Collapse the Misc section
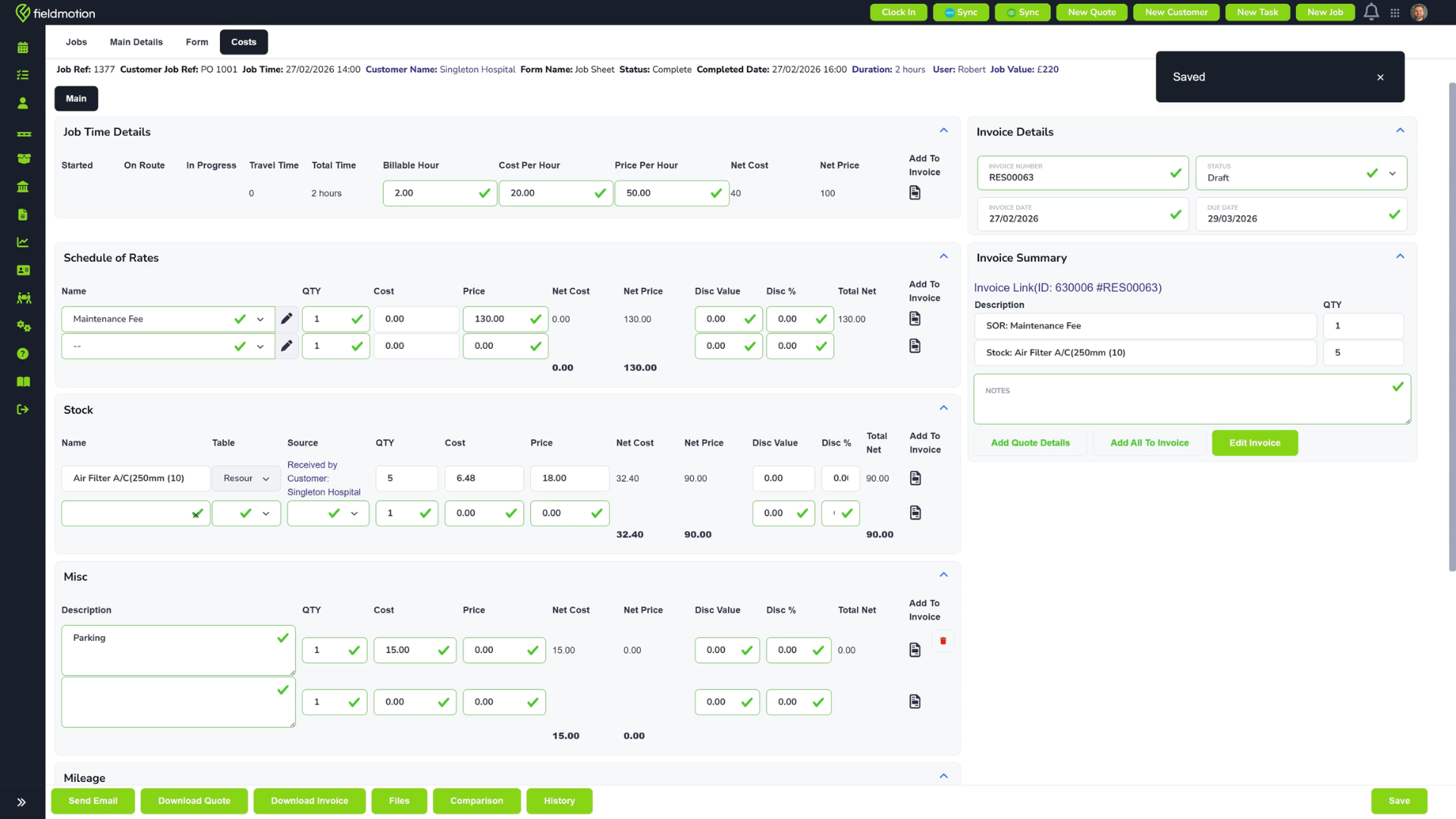1456x819 pixels. (x=943, y=575)
